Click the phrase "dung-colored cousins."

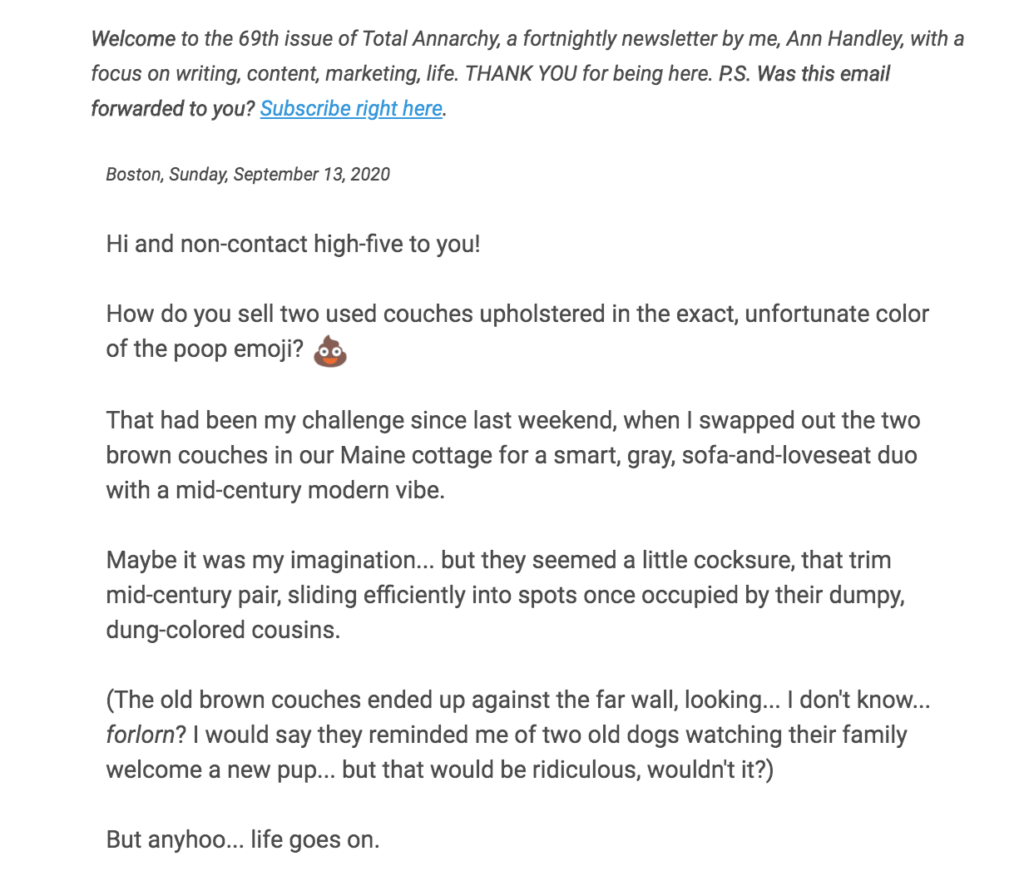tap(223, 630)
